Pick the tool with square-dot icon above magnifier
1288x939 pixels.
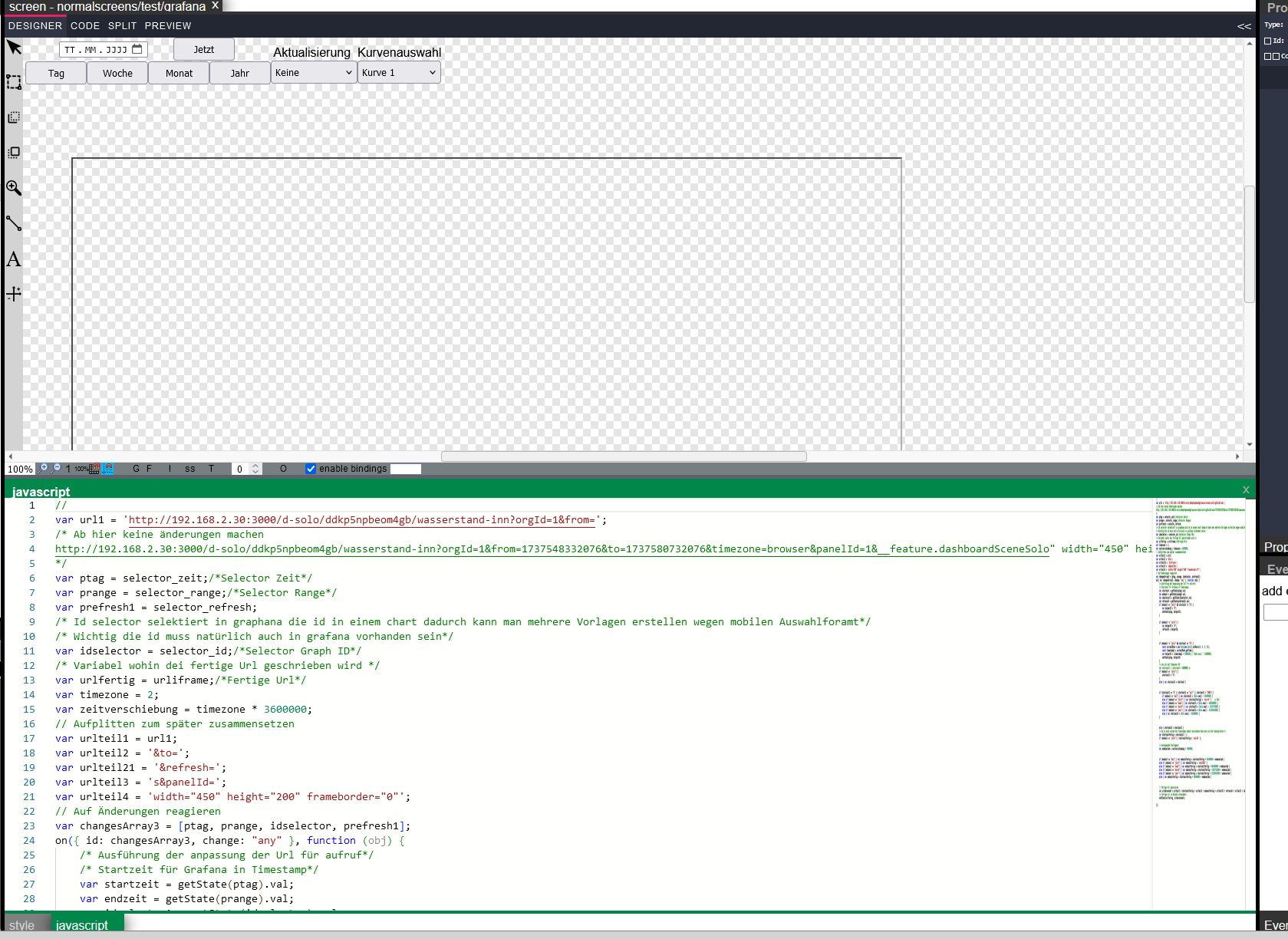(14, 153)
